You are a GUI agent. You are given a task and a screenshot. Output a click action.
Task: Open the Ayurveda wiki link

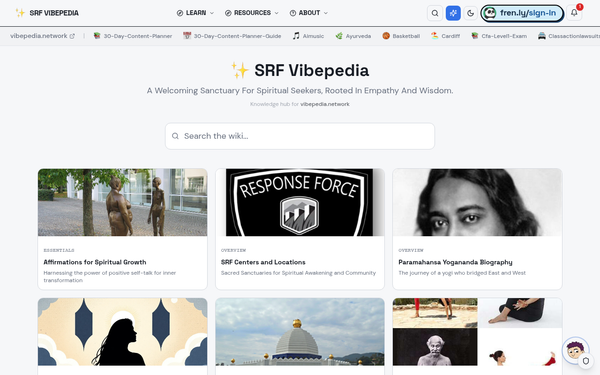(x=353, y=36)
